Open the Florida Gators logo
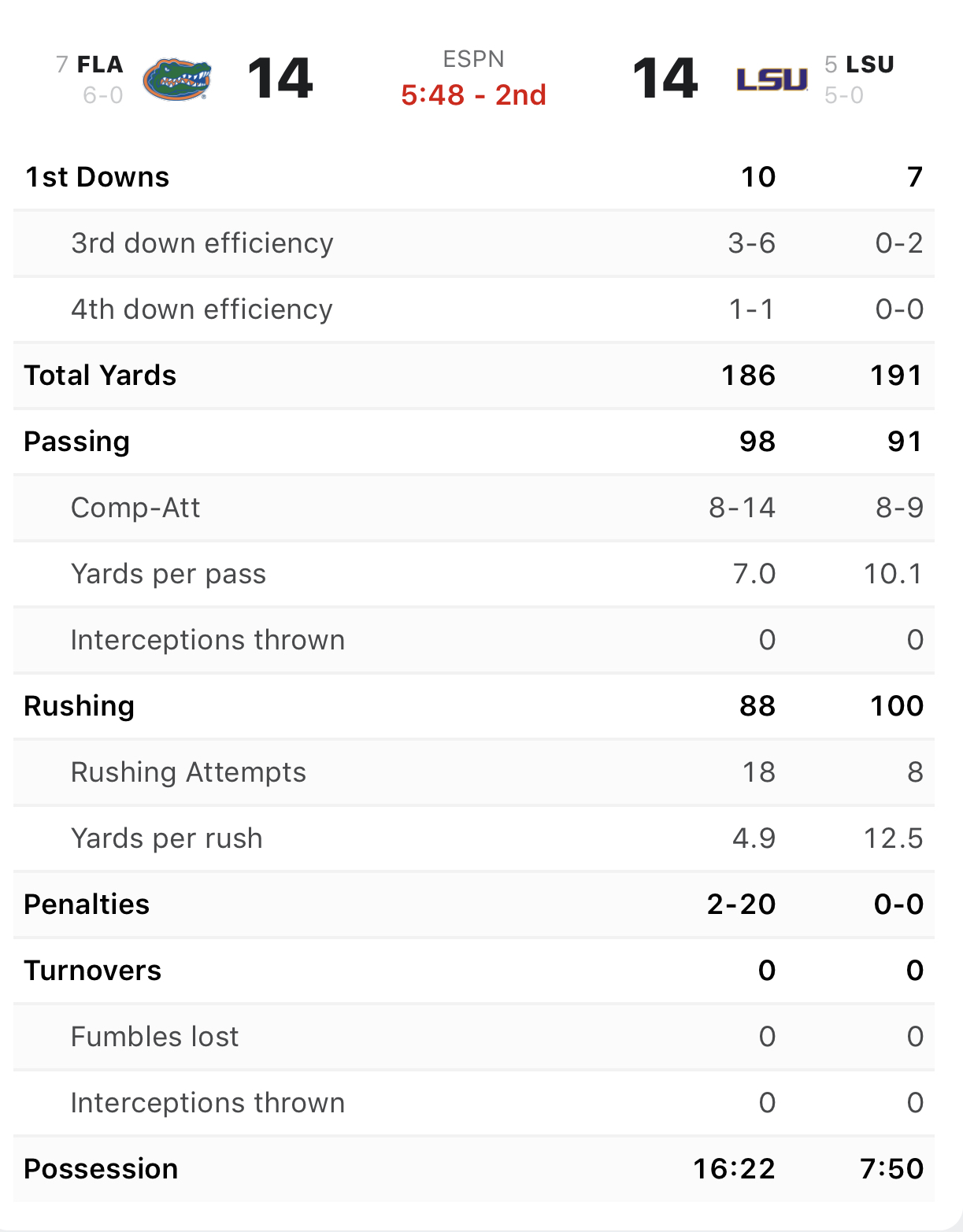 [x=177, y=79]
